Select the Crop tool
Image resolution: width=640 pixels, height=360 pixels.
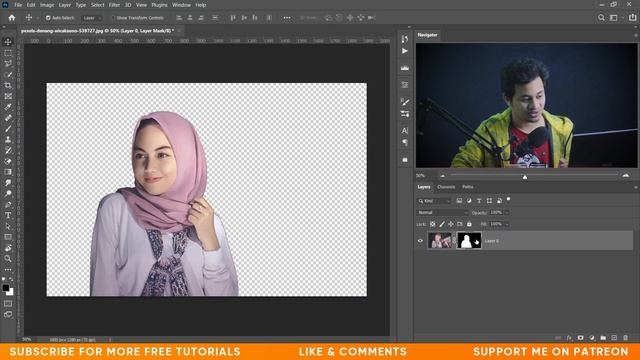coord(8,86)
